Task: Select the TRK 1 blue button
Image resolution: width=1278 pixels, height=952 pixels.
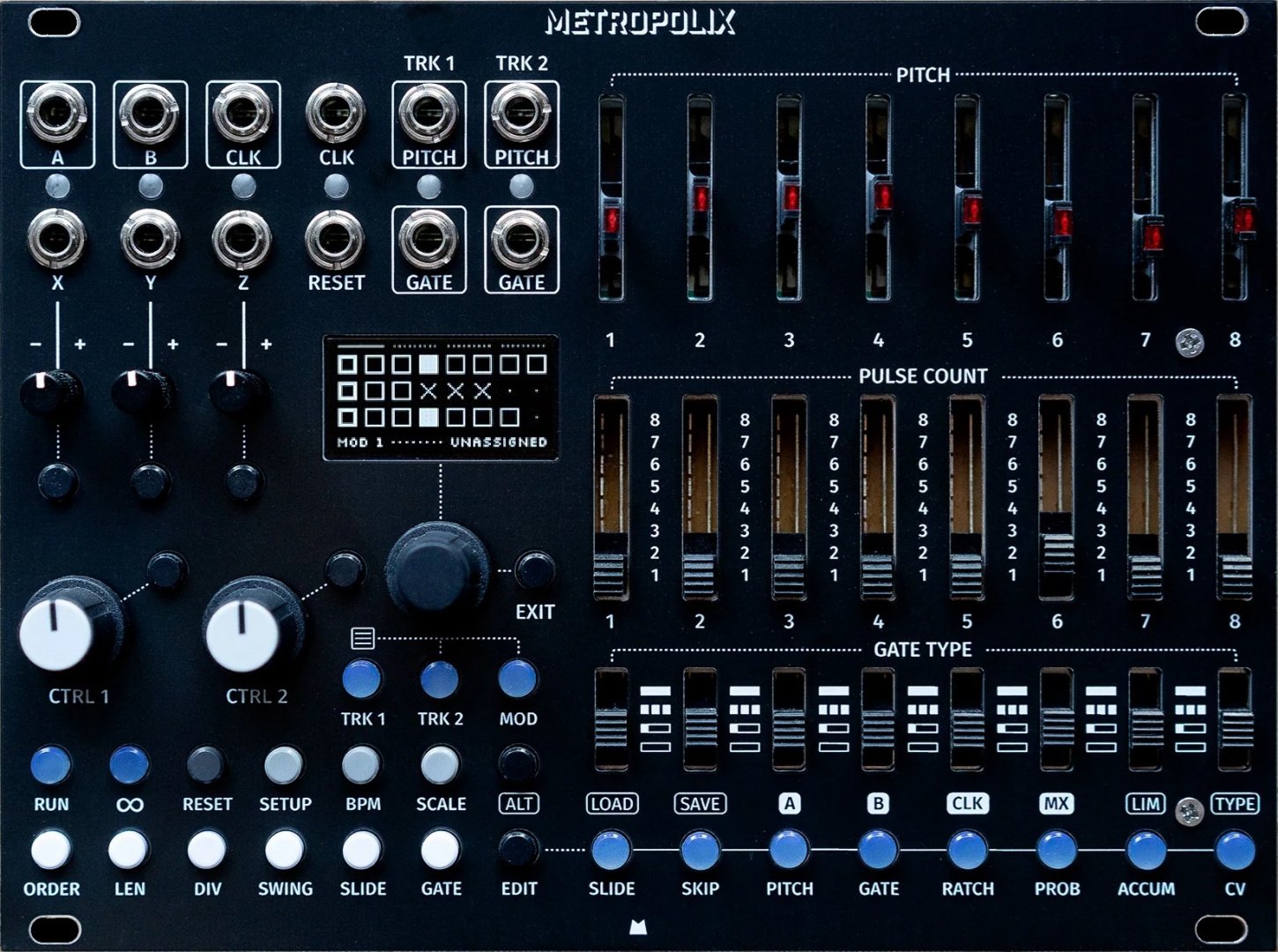Action: (361, 679)
